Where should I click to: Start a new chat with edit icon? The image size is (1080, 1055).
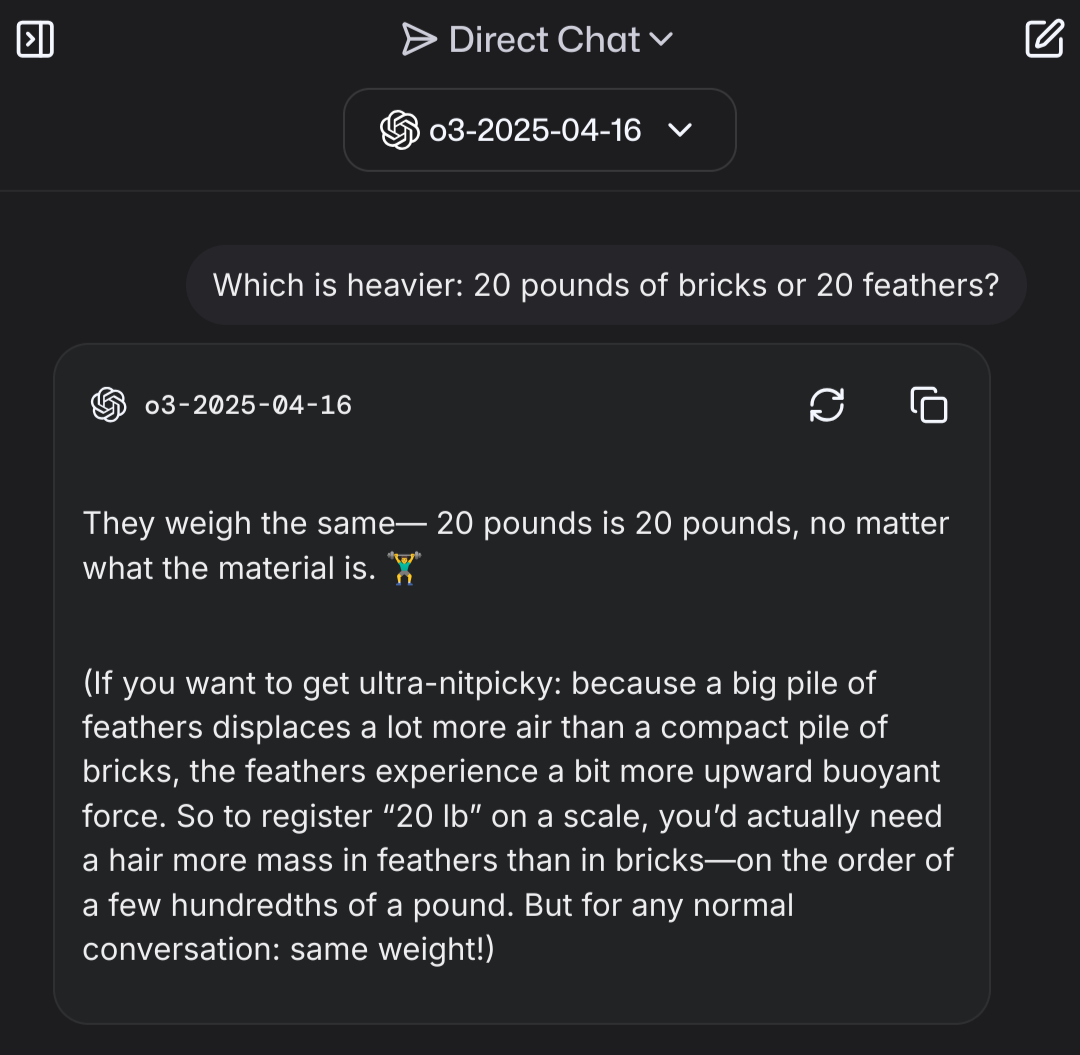[x=1044, y=39]
